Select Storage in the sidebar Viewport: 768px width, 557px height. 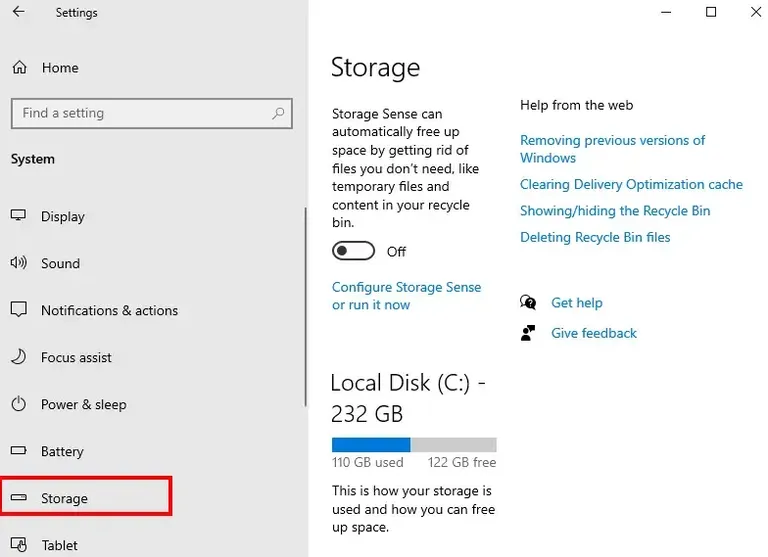[65, 498]
